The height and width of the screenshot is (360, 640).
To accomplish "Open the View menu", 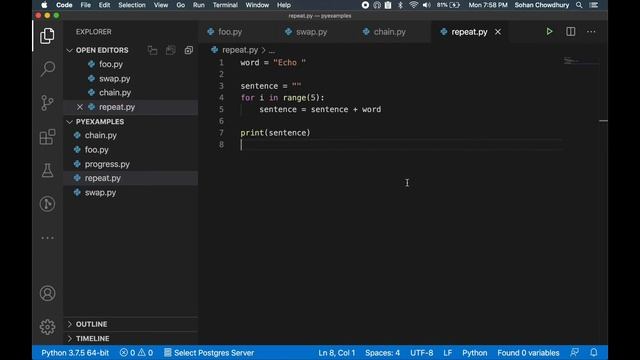I will pos(161,5).
